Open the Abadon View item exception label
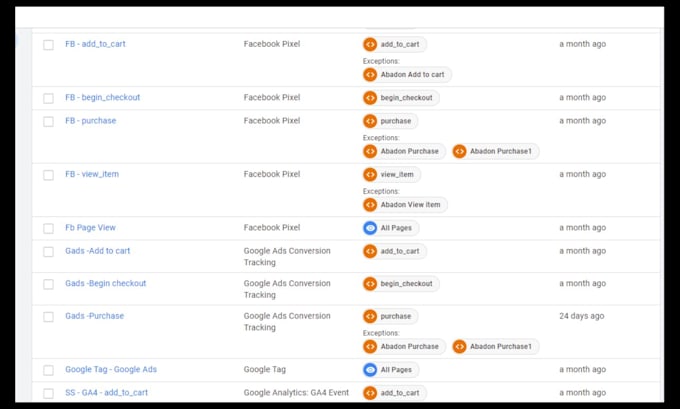Image resolution: width=680 pixels, height=409 pixels. pyautogui.click(x=410, y=205)
